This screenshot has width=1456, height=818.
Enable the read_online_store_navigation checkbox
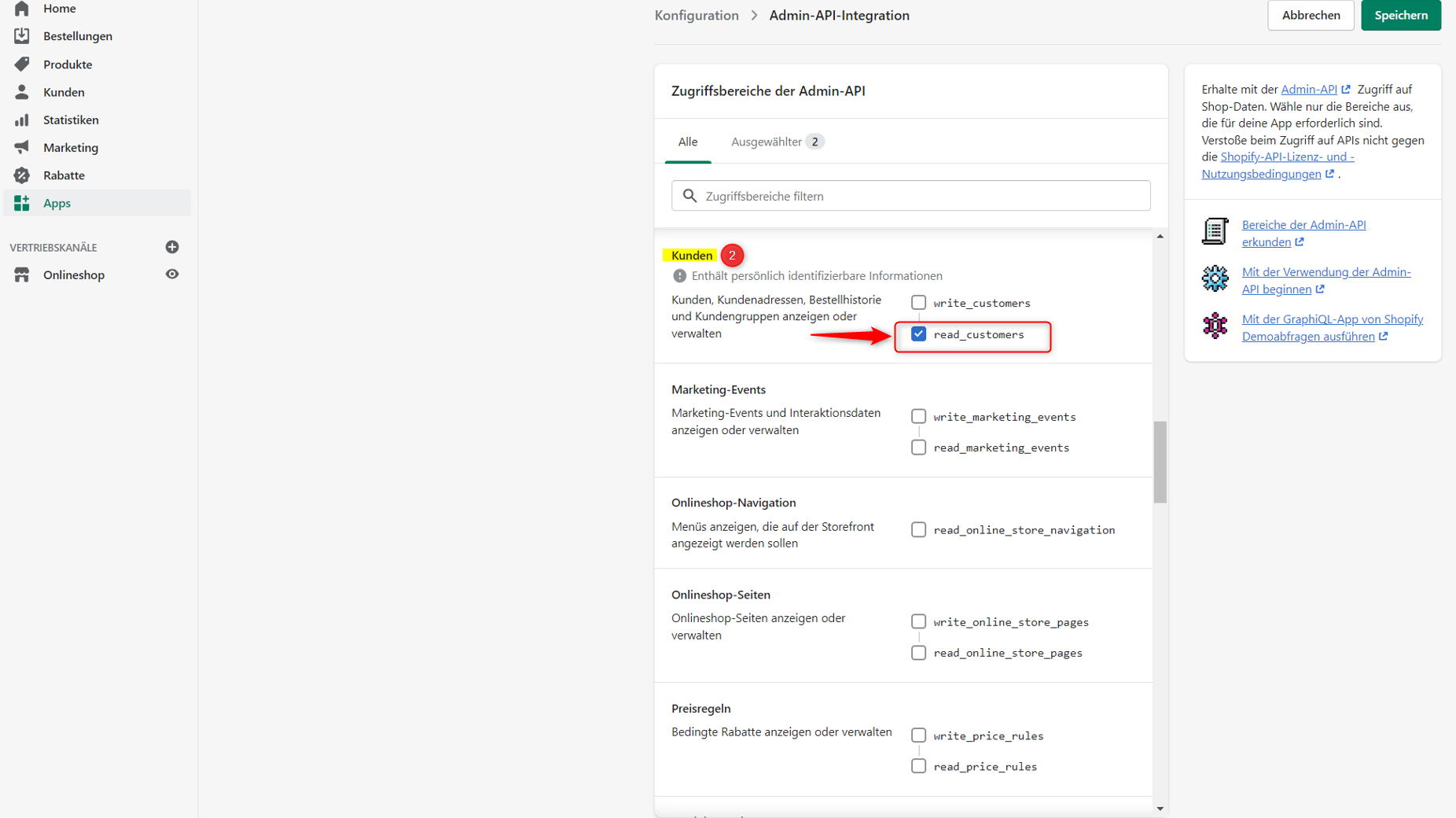click(x=918, y=530)
